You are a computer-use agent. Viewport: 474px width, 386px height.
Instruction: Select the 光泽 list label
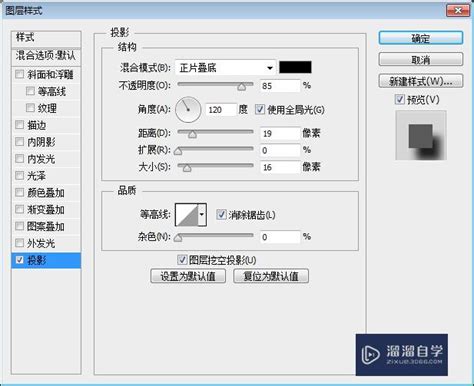(x=37, y=176)
